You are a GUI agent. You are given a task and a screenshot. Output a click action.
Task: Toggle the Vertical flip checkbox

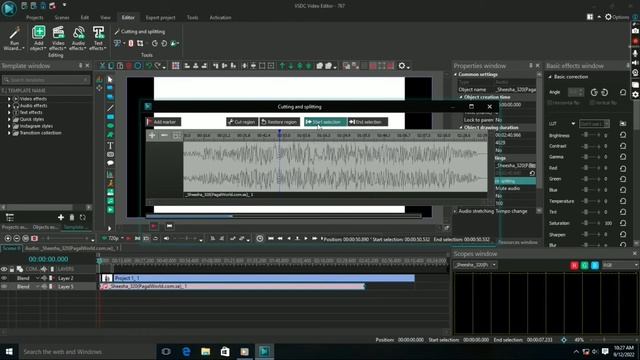coord(592,103)
